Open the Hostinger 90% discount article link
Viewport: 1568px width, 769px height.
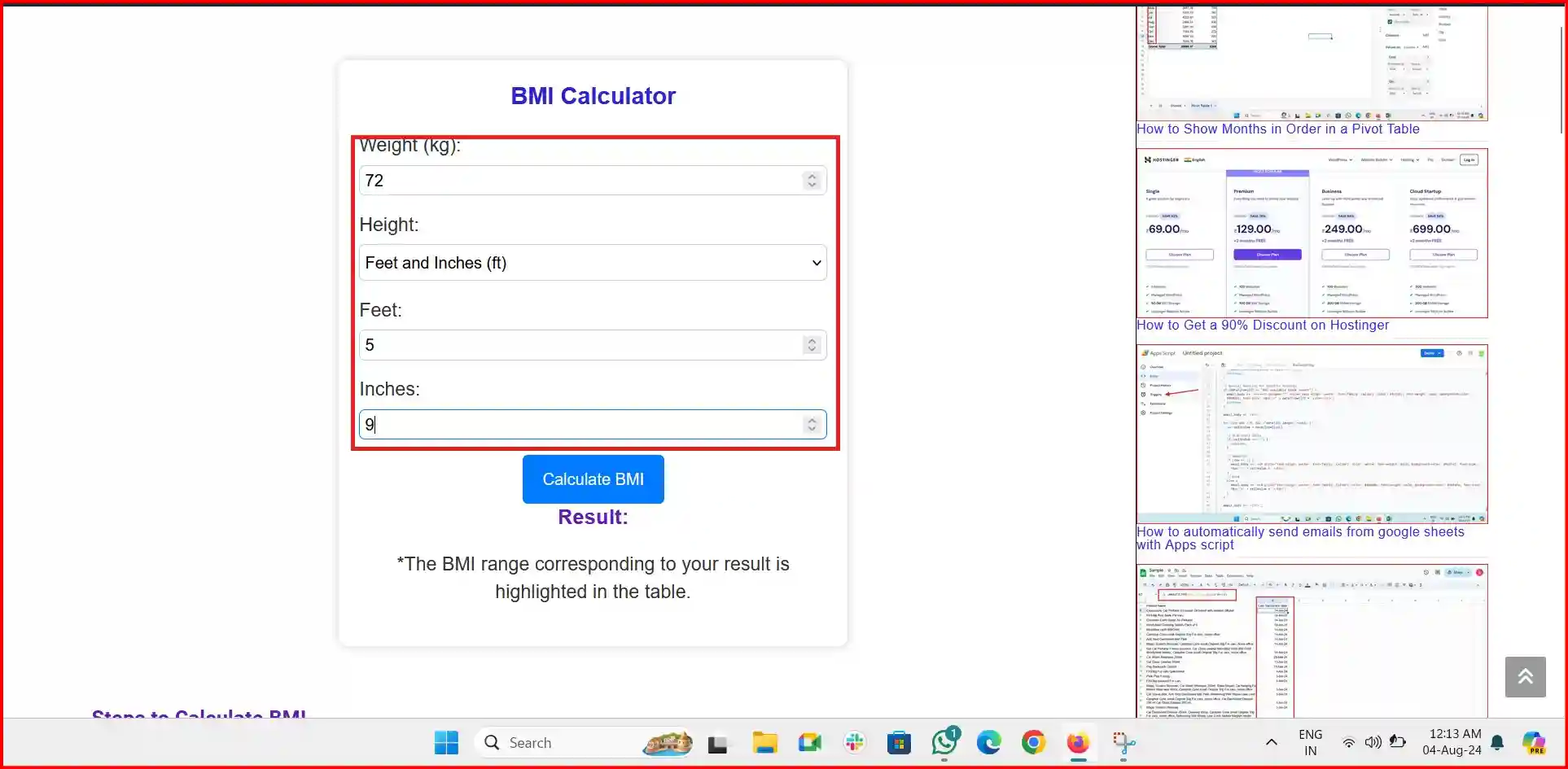coord(1262,325)
